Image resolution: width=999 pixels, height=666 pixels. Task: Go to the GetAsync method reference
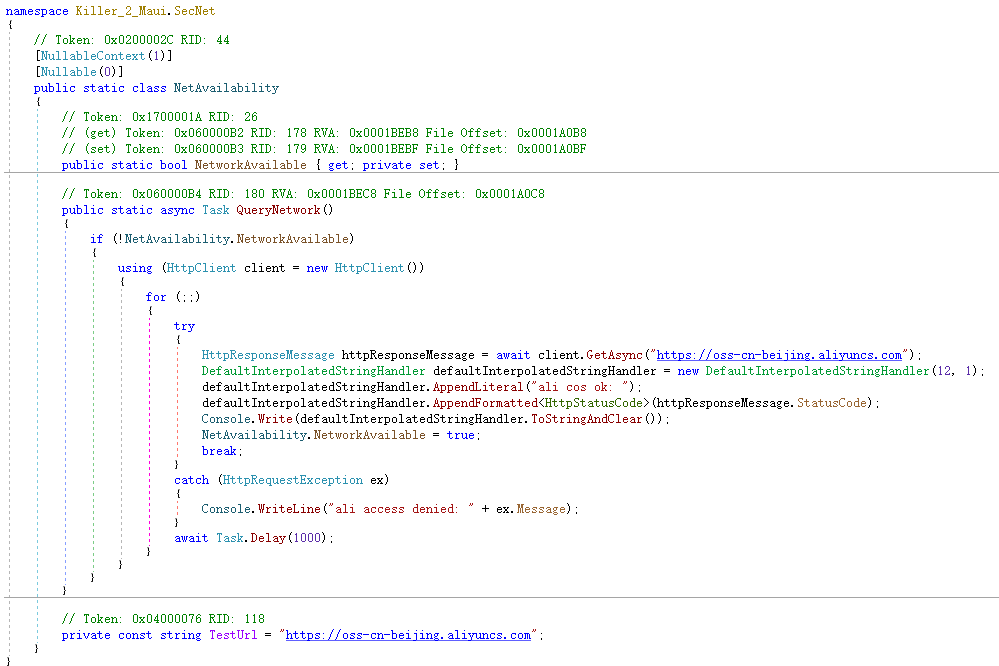tap(614, 355)
